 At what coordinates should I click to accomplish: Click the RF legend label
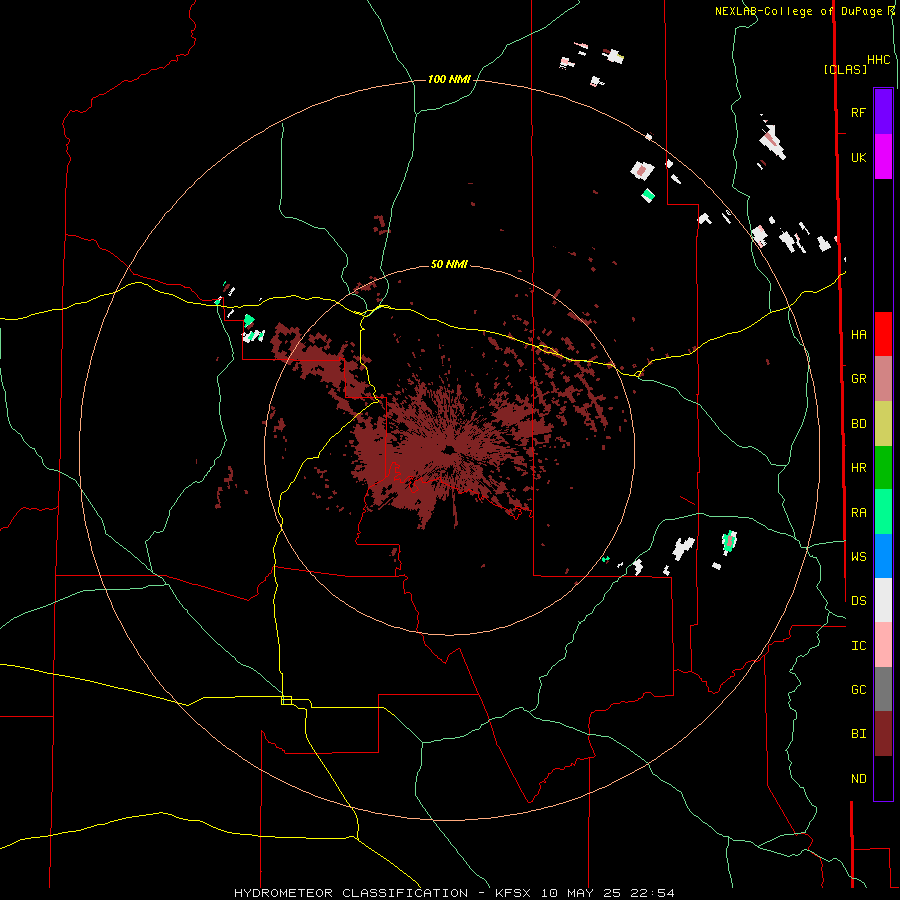tap(858, 112)
